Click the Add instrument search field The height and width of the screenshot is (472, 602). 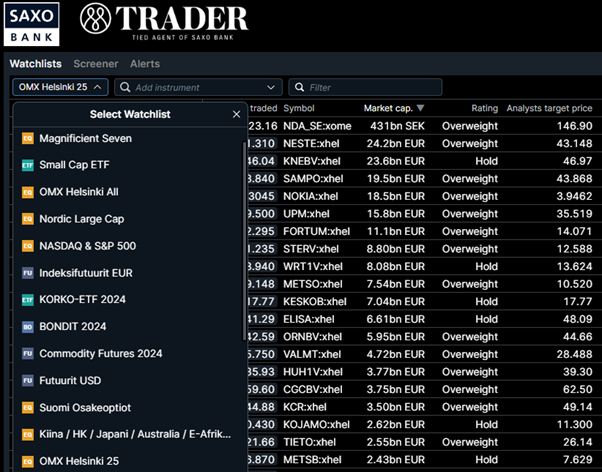(x=198, y=87)
